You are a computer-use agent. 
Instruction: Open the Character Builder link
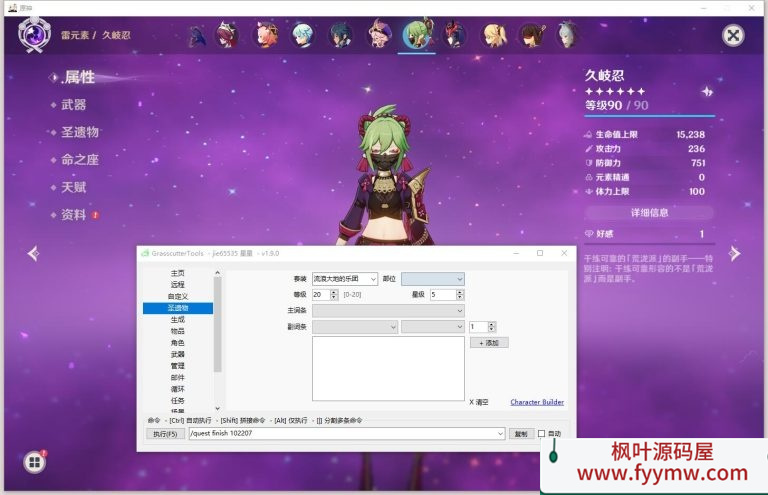(537, 402)
